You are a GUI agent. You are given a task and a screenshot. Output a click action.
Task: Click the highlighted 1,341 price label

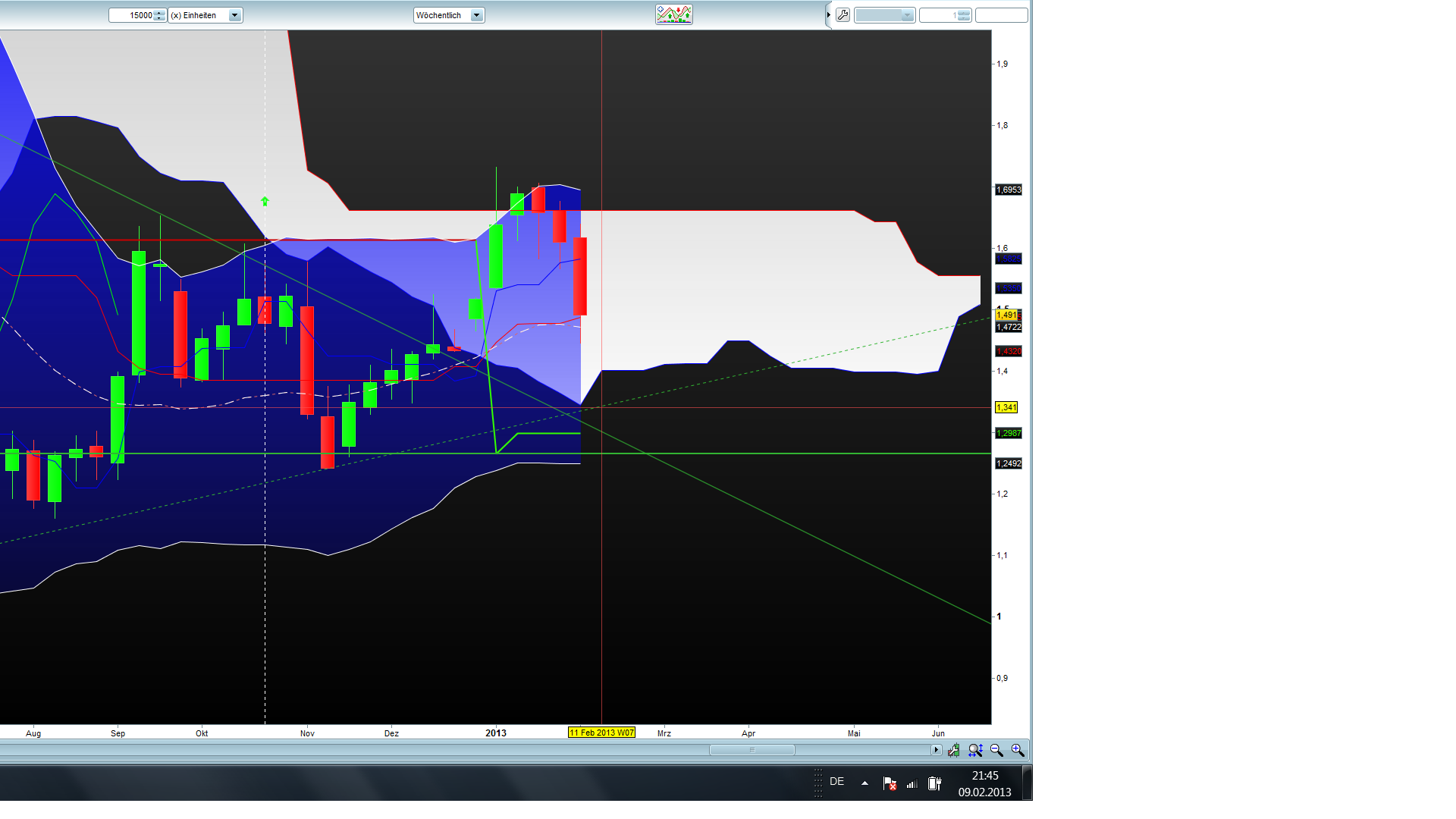(1007, 408)
